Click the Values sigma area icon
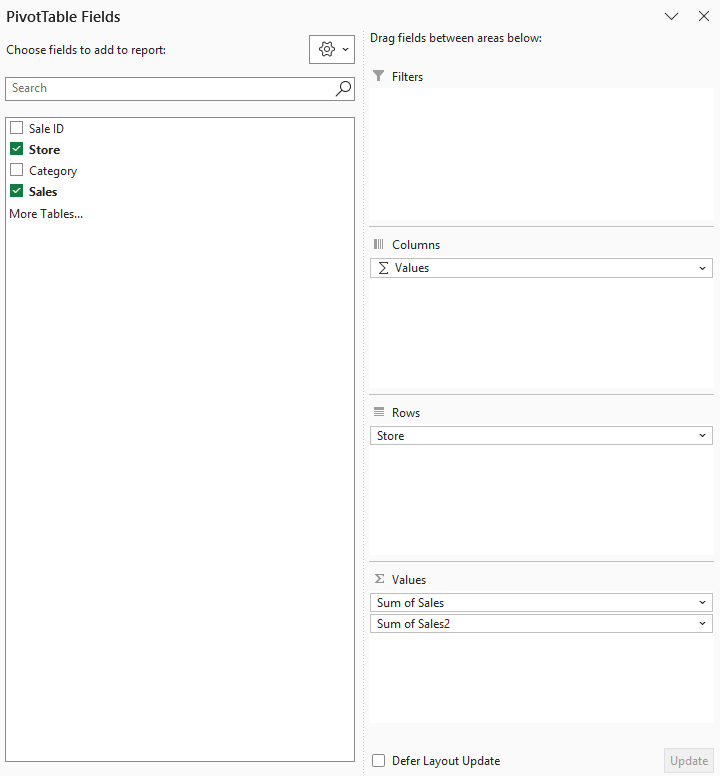Image resolution: width=720 pixels, height=776 pixels. [x=379, y=579]
